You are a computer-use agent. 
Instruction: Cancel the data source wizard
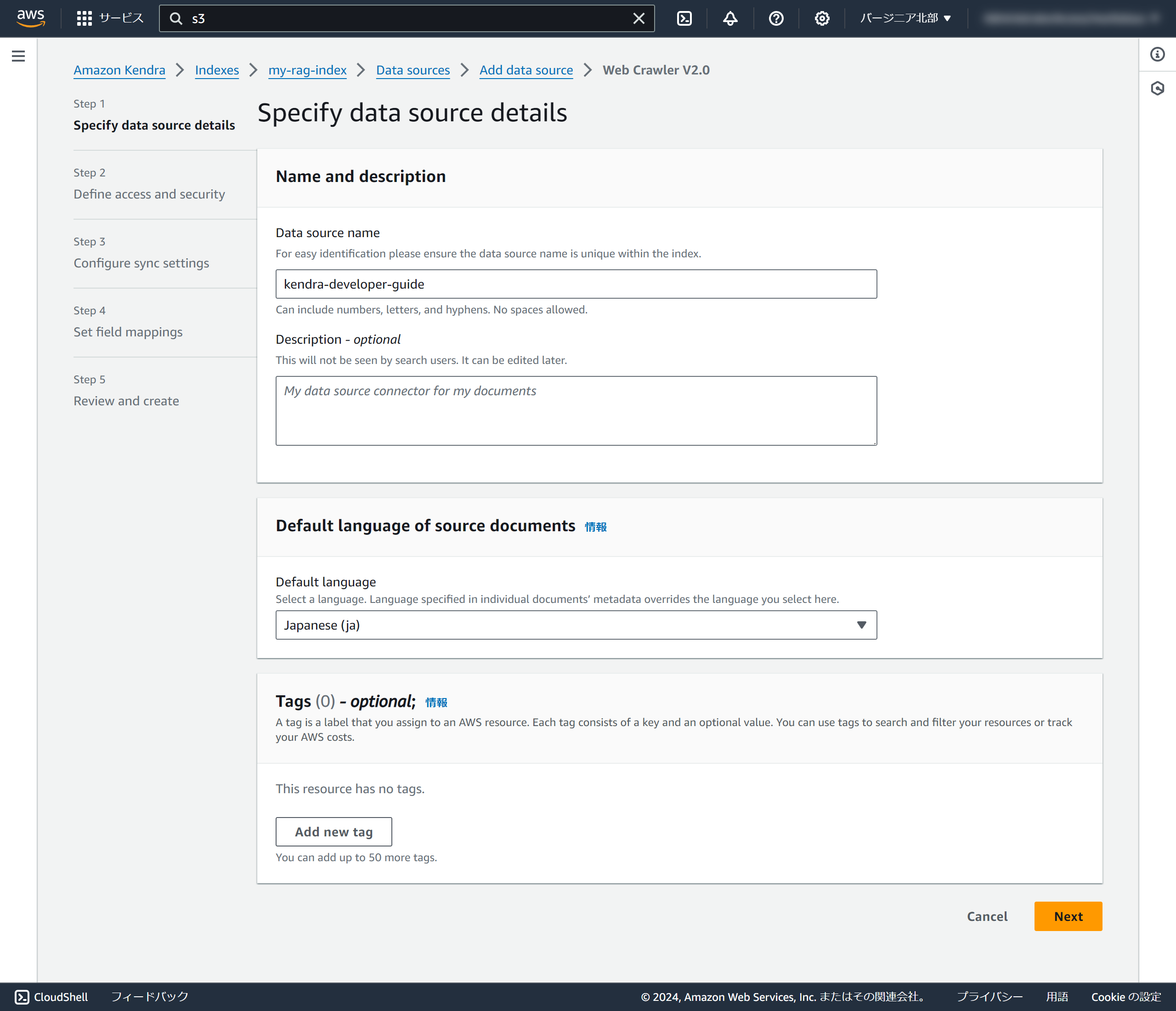pos(987,916)
